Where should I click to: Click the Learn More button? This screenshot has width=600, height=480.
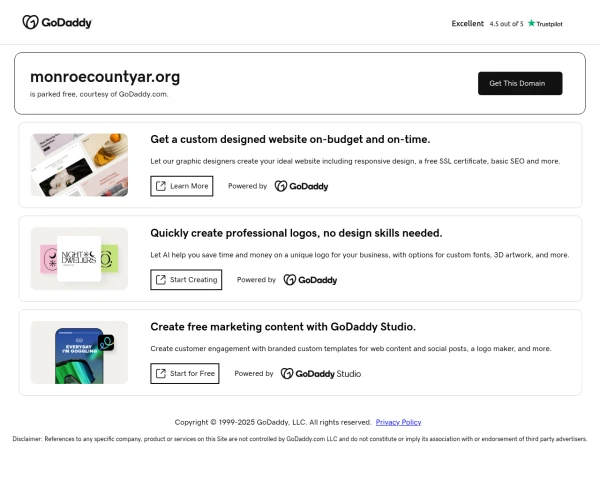click(x=182, y=186)
